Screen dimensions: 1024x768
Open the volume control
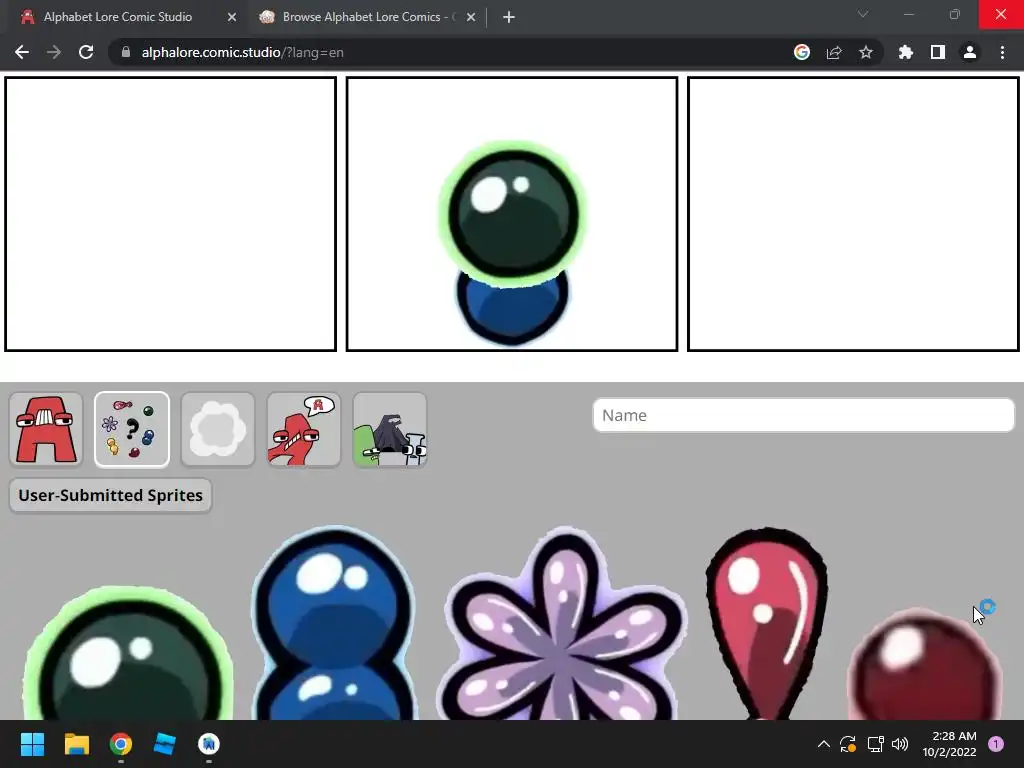coord(900,744)
